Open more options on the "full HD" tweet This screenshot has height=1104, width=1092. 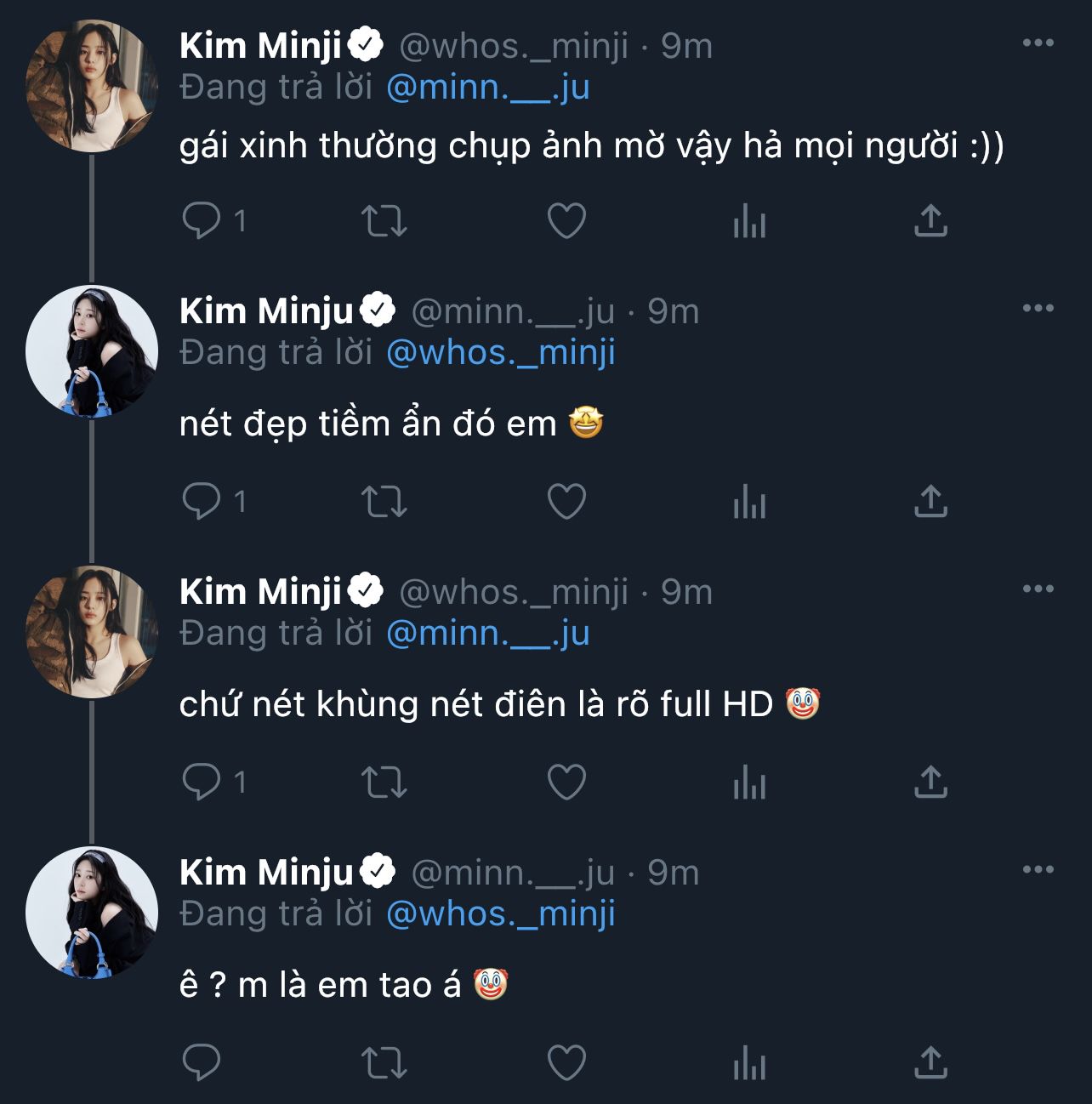(x=1038, y=589)
